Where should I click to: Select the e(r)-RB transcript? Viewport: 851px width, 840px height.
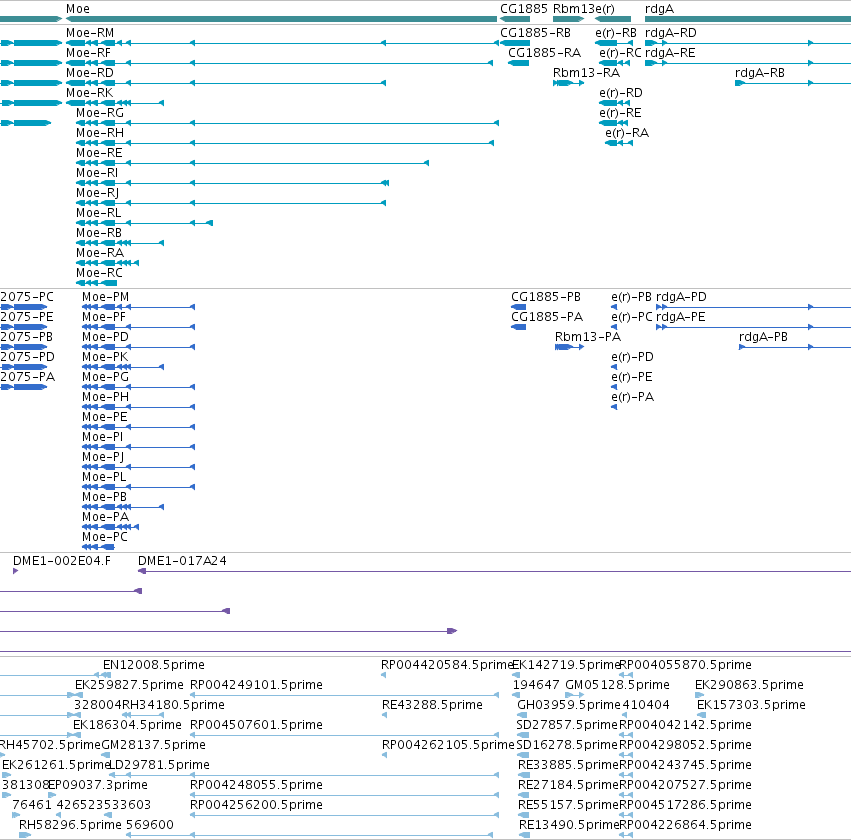pyautogui.click(x=616, y=33)
